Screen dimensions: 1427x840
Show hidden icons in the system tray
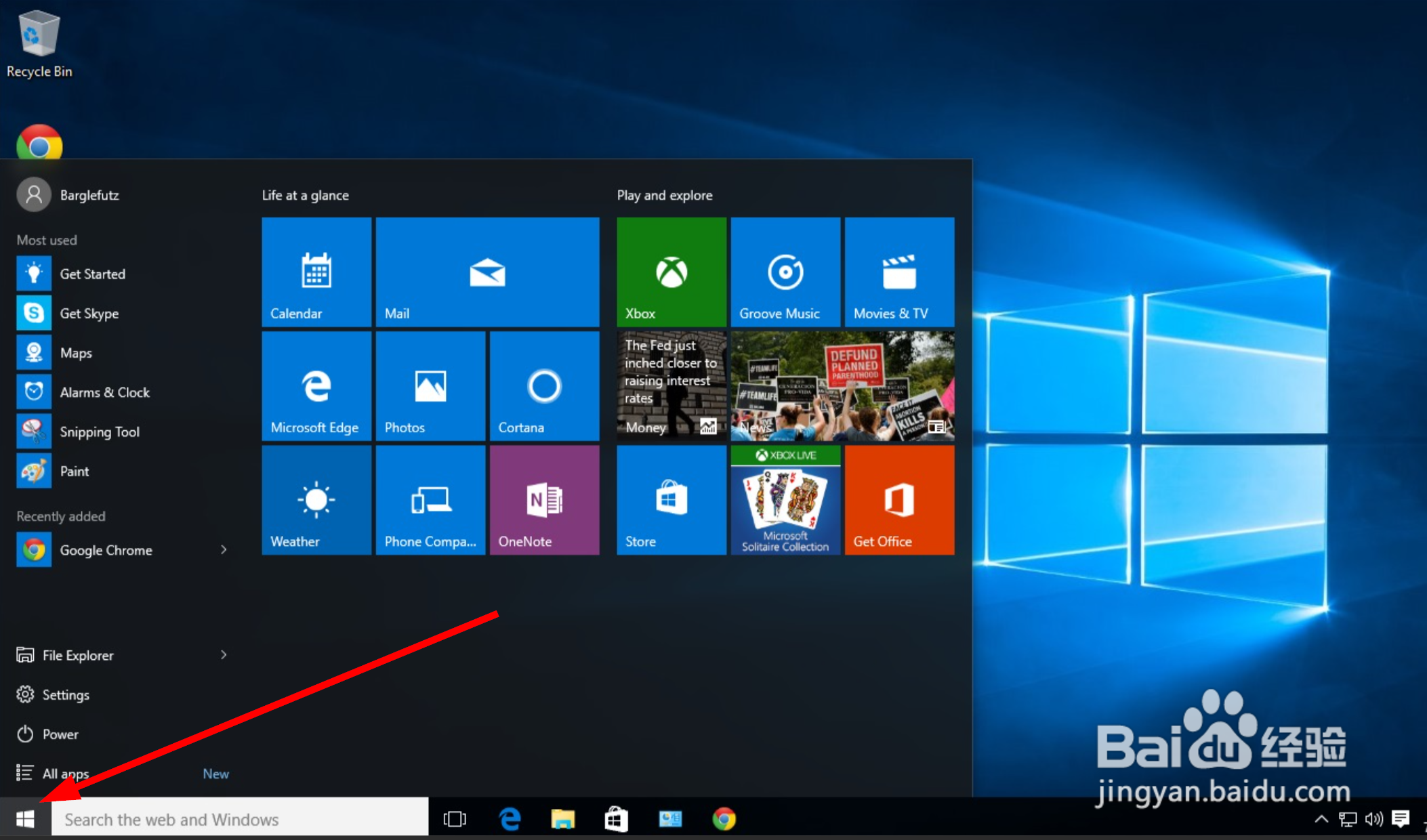pyautogui.click(x=1321, y=819)
